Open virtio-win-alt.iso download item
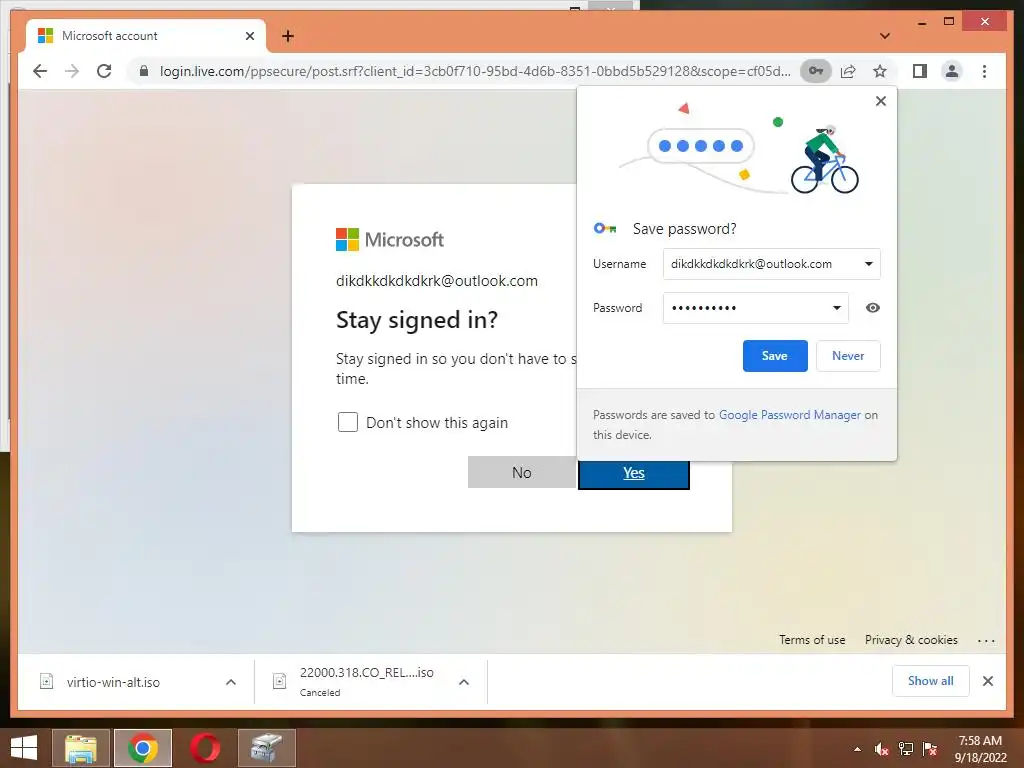The width and height of the screenshot is (1024, 768). [112, 682]
